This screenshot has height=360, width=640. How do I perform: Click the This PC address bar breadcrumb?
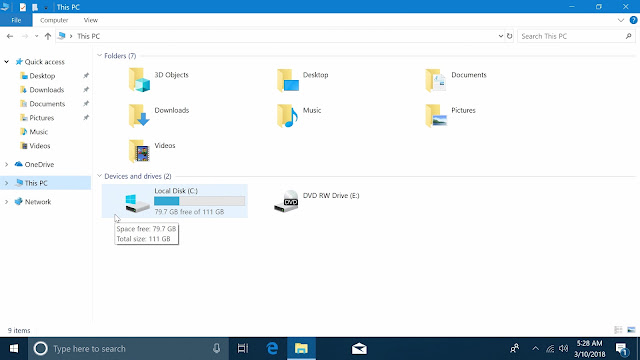pos(89,36)
